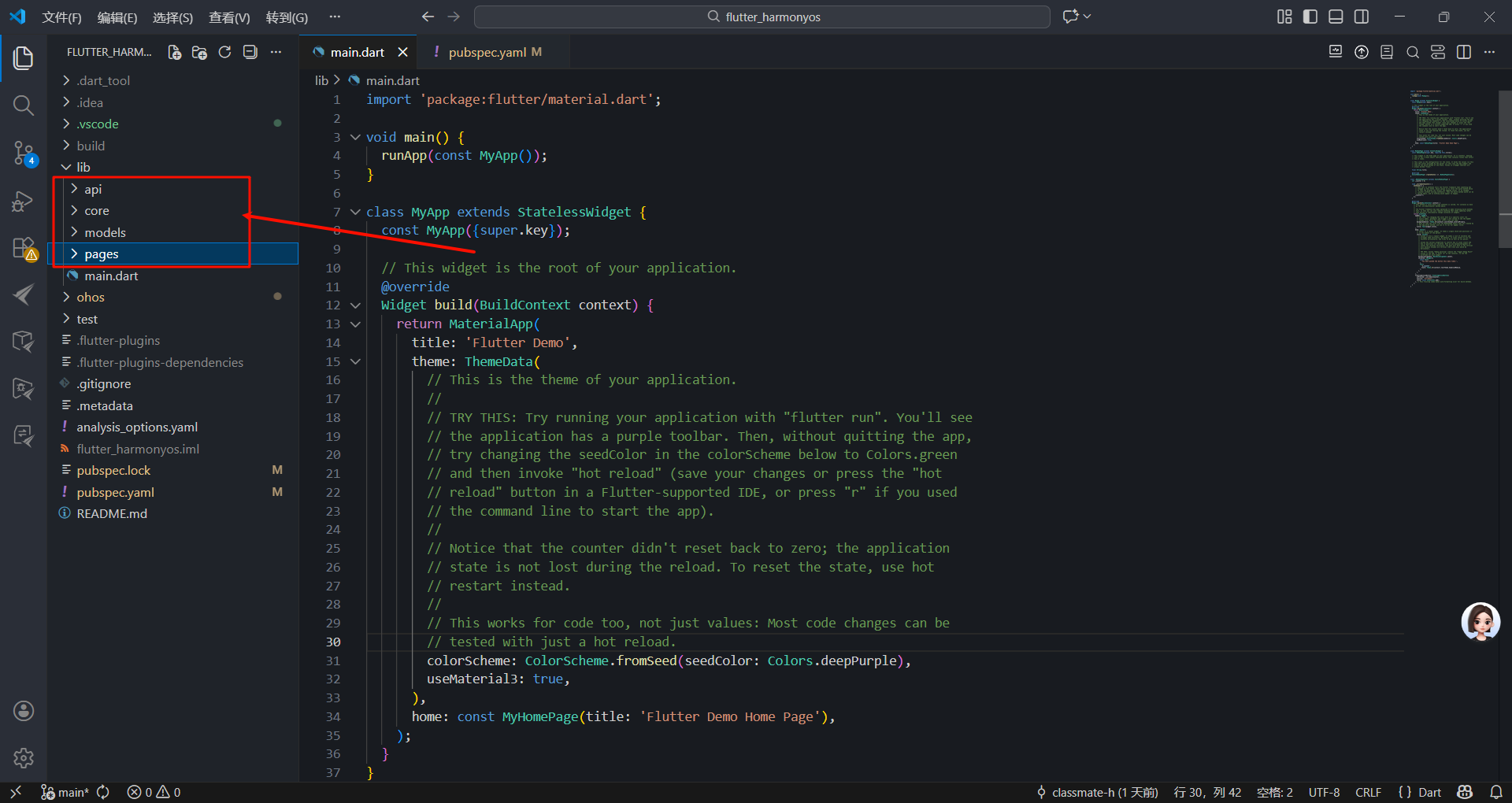The height and width of the screenshot is (803, 1512).
Task: Open the Accounts menu in activity bar
Action: coord(24,711)
